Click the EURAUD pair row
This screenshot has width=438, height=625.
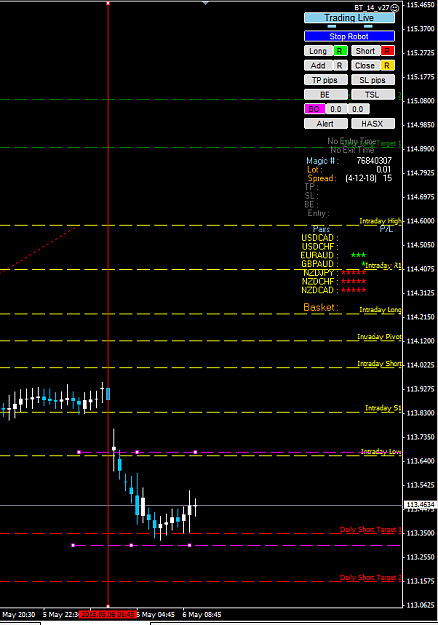click(333, 256)
